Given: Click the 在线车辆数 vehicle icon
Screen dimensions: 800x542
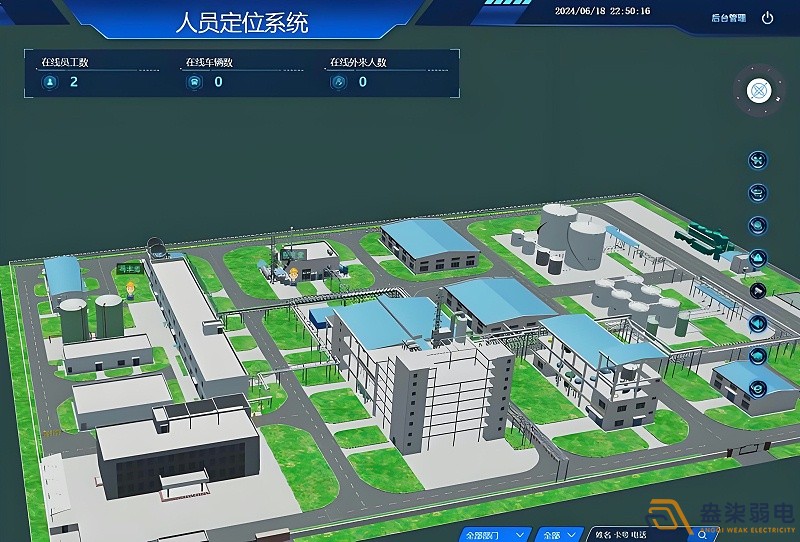Looking at the screenshot, I should (193, 82).
